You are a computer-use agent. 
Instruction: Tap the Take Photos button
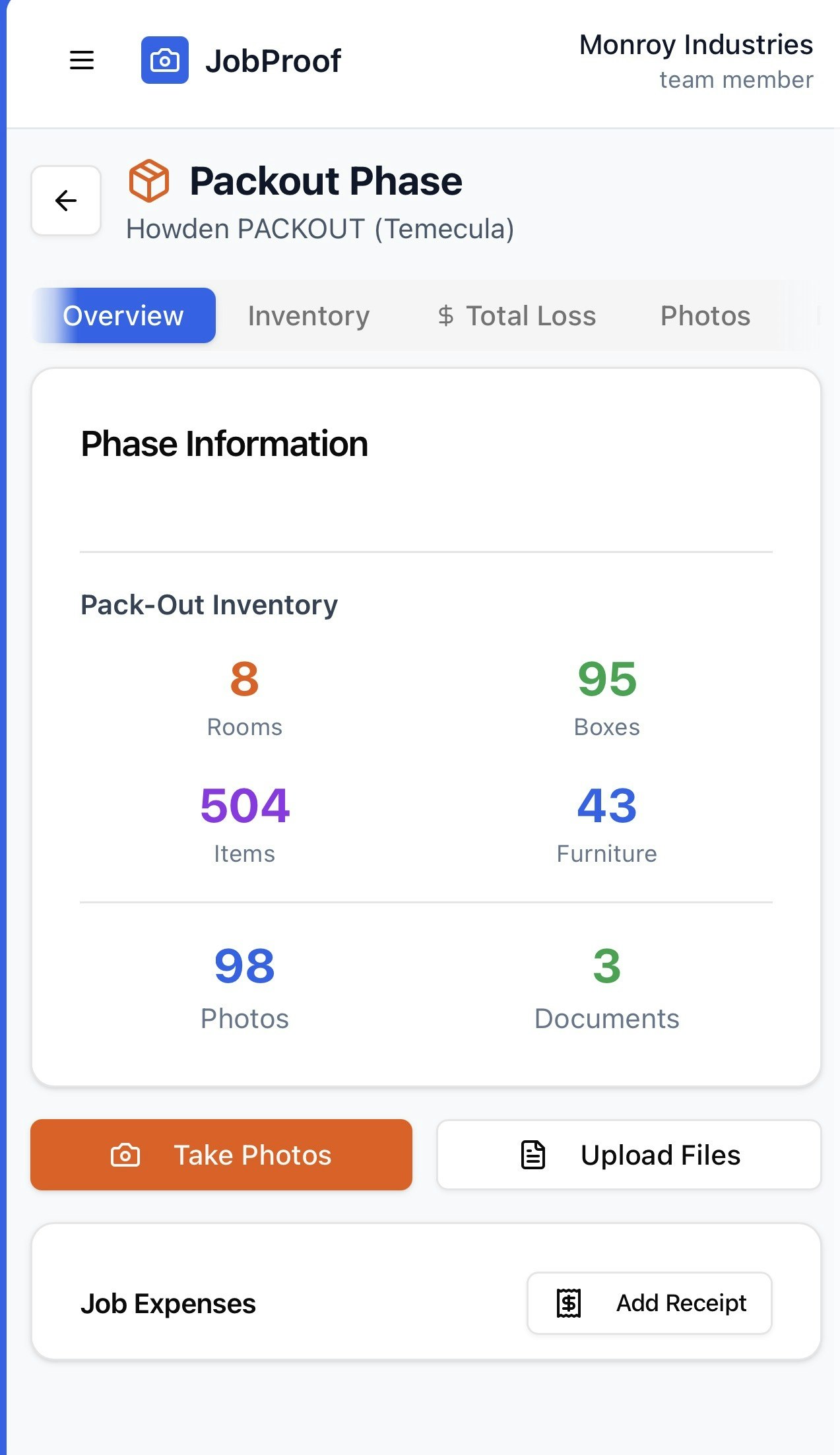click(221, 1155)
